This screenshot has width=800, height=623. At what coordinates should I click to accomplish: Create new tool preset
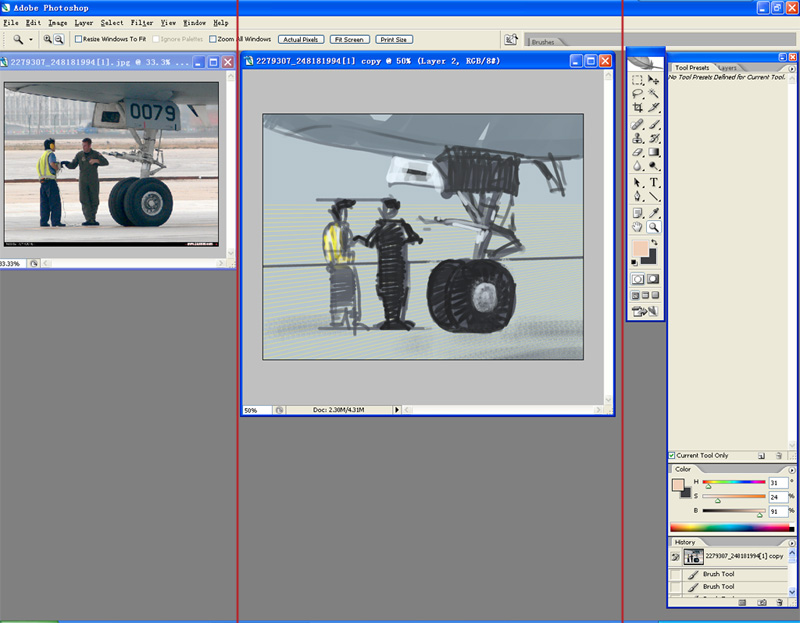(x=761, y=456)
